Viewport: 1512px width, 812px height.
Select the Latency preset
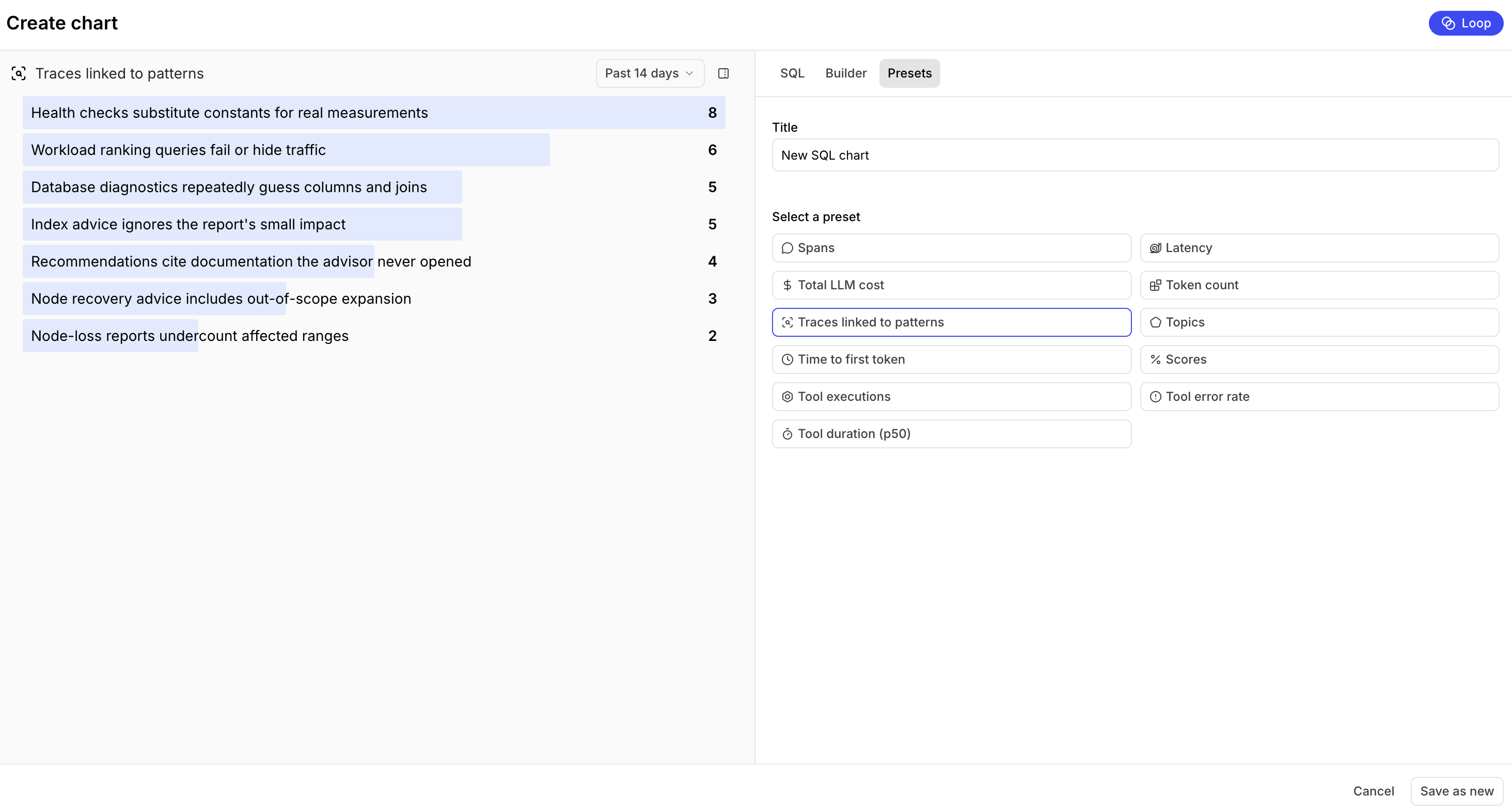click(1319, 248)
